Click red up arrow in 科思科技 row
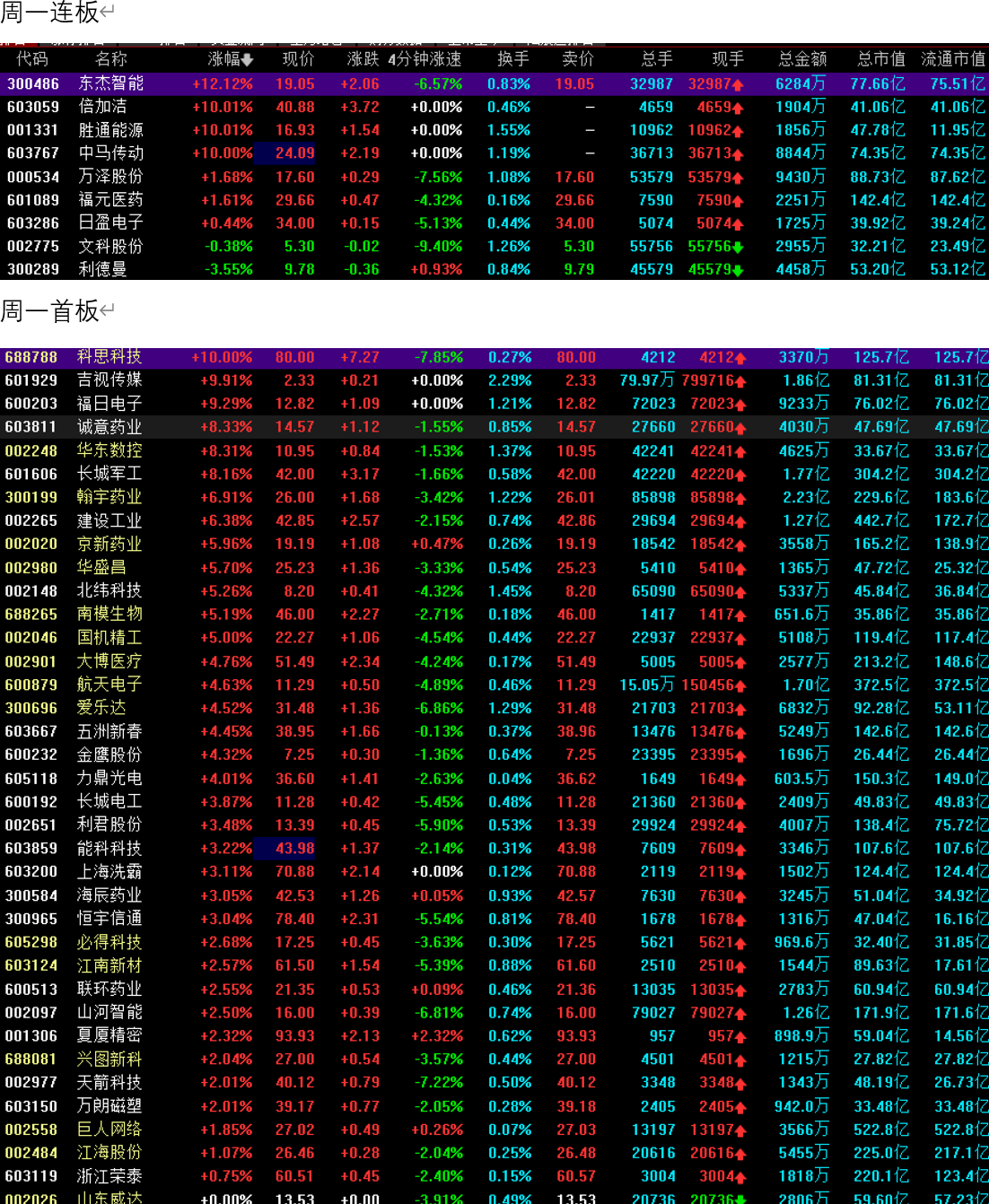 [x=740, y=358]
